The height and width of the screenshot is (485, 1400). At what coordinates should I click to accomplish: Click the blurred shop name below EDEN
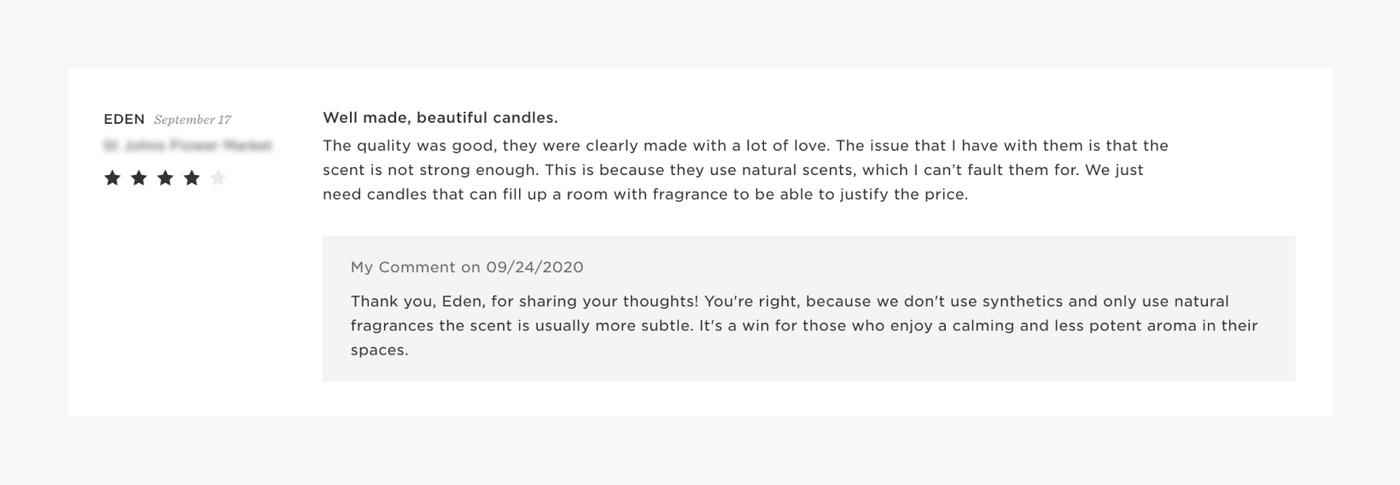[x=187, y=146]
